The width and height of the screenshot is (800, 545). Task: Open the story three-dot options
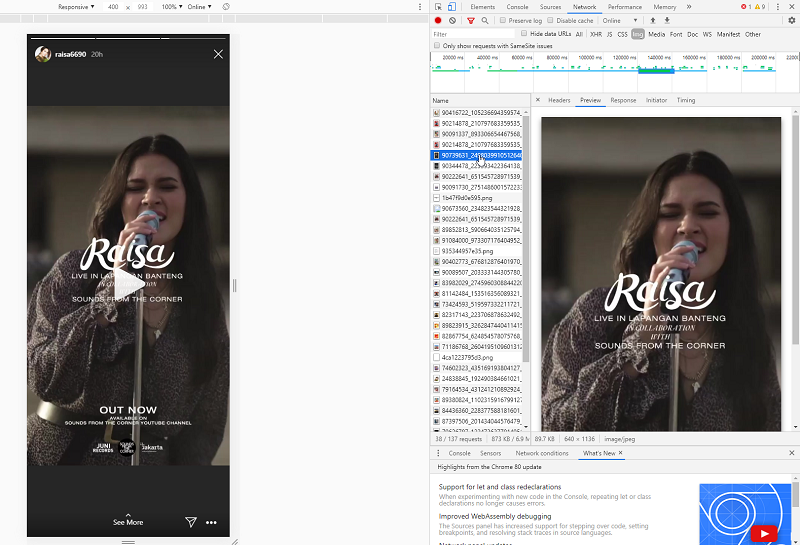tap(211, 522)
